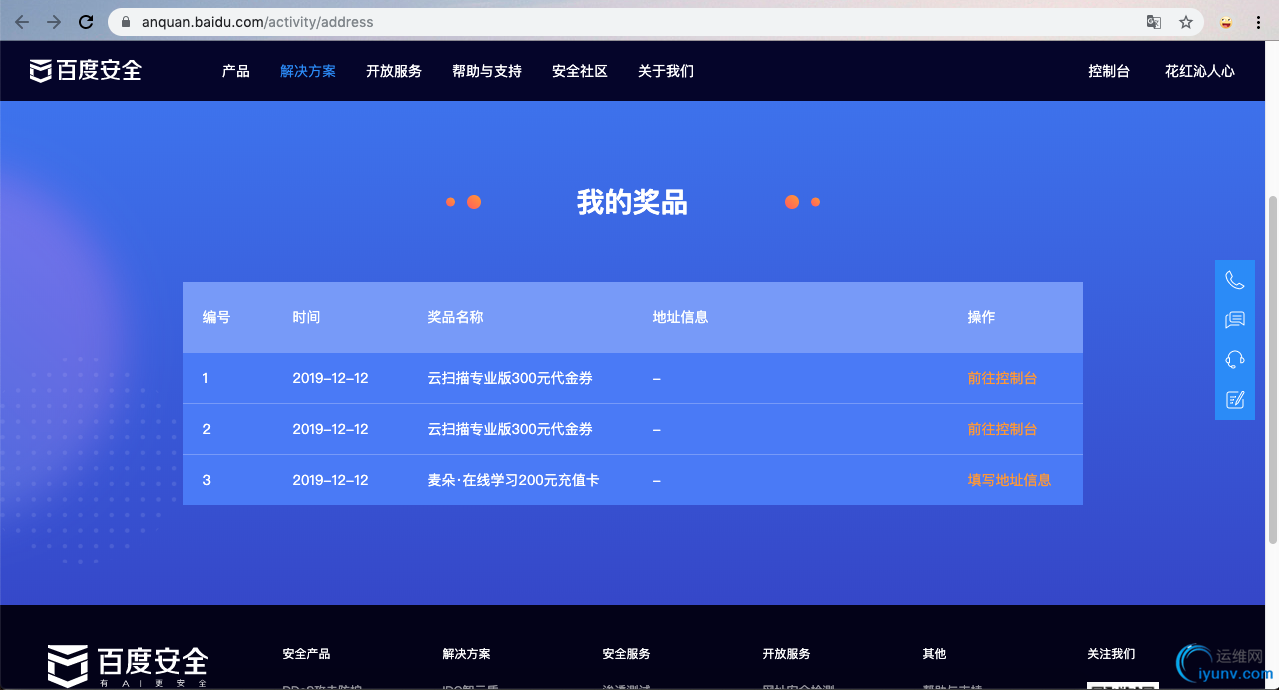Click the 百度安全 logo in top navigation
The image size is (1279, 690).
tap(85, 70)
